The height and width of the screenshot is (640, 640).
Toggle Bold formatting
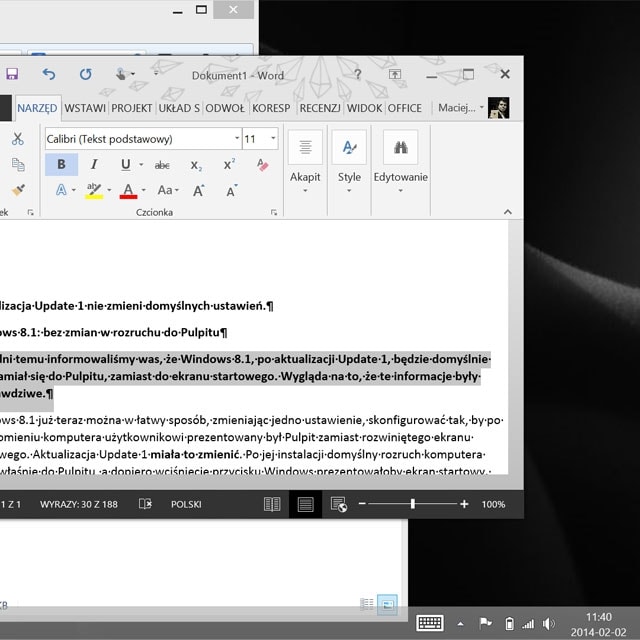(x=61, y=164)
